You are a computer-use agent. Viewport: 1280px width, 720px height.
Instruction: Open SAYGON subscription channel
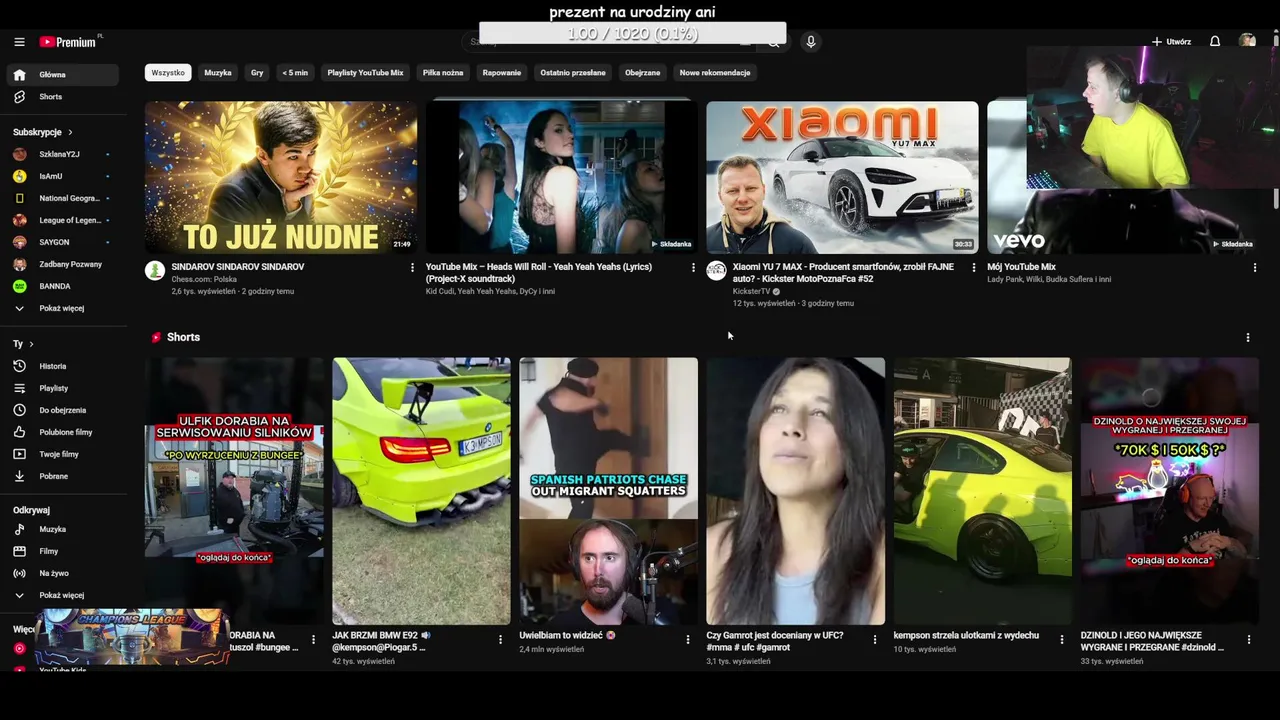pos(62,242)
